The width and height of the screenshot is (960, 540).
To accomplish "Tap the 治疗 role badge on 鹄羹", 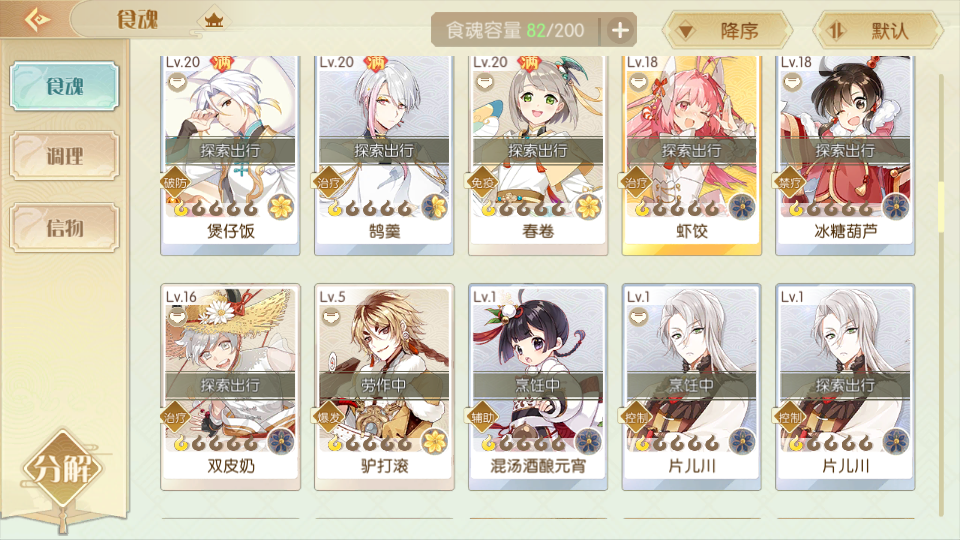I will click(329, 182).
